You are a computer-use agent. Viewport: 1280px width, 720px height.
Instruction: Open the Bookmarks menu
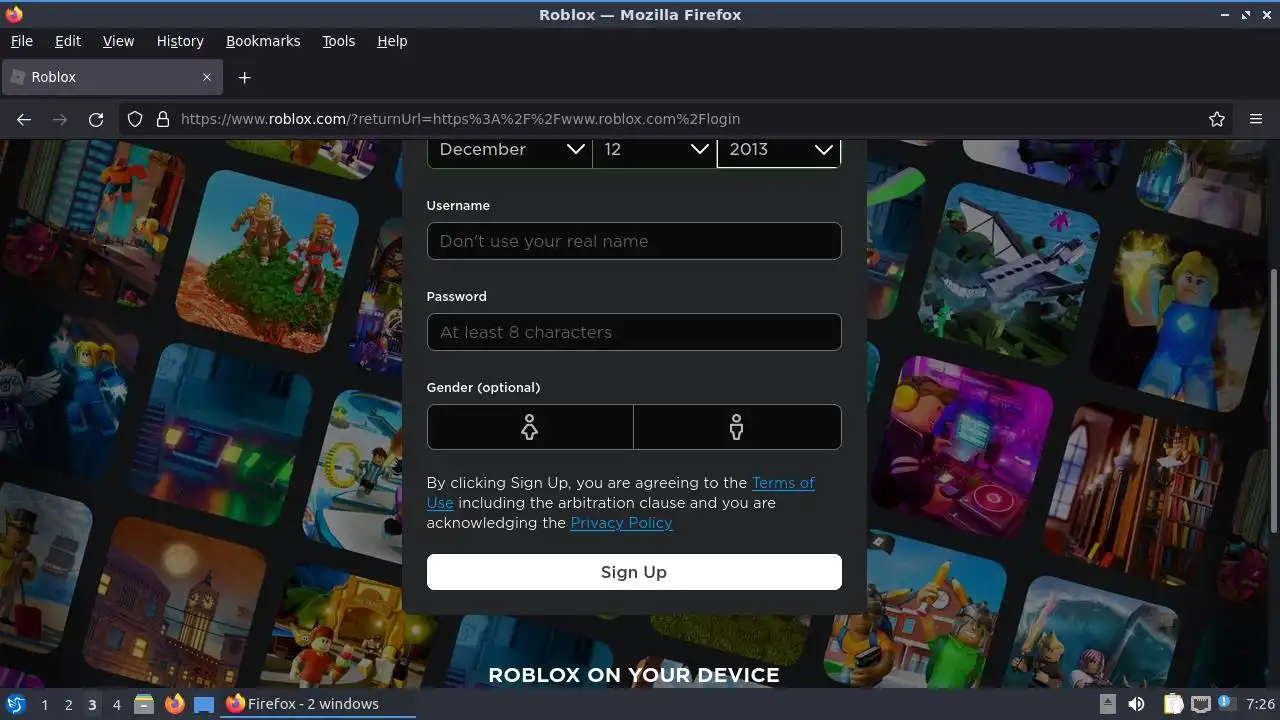[x=263, y=41]
